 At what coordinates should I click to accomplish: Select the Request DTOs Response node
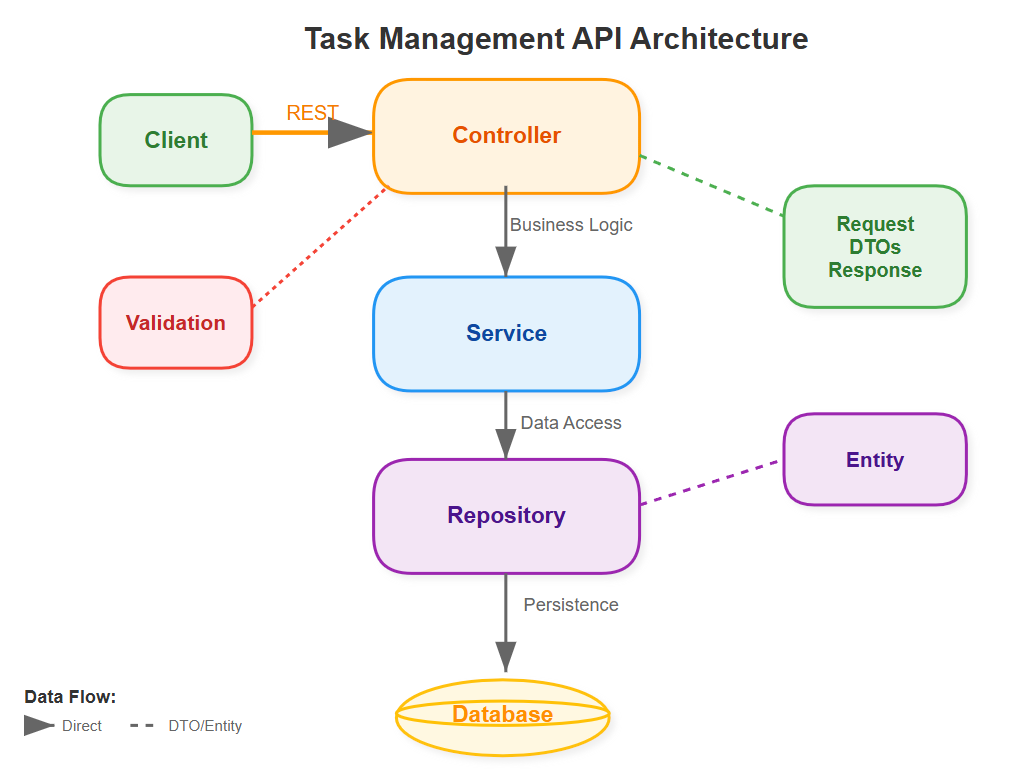(x=875, y=246)
